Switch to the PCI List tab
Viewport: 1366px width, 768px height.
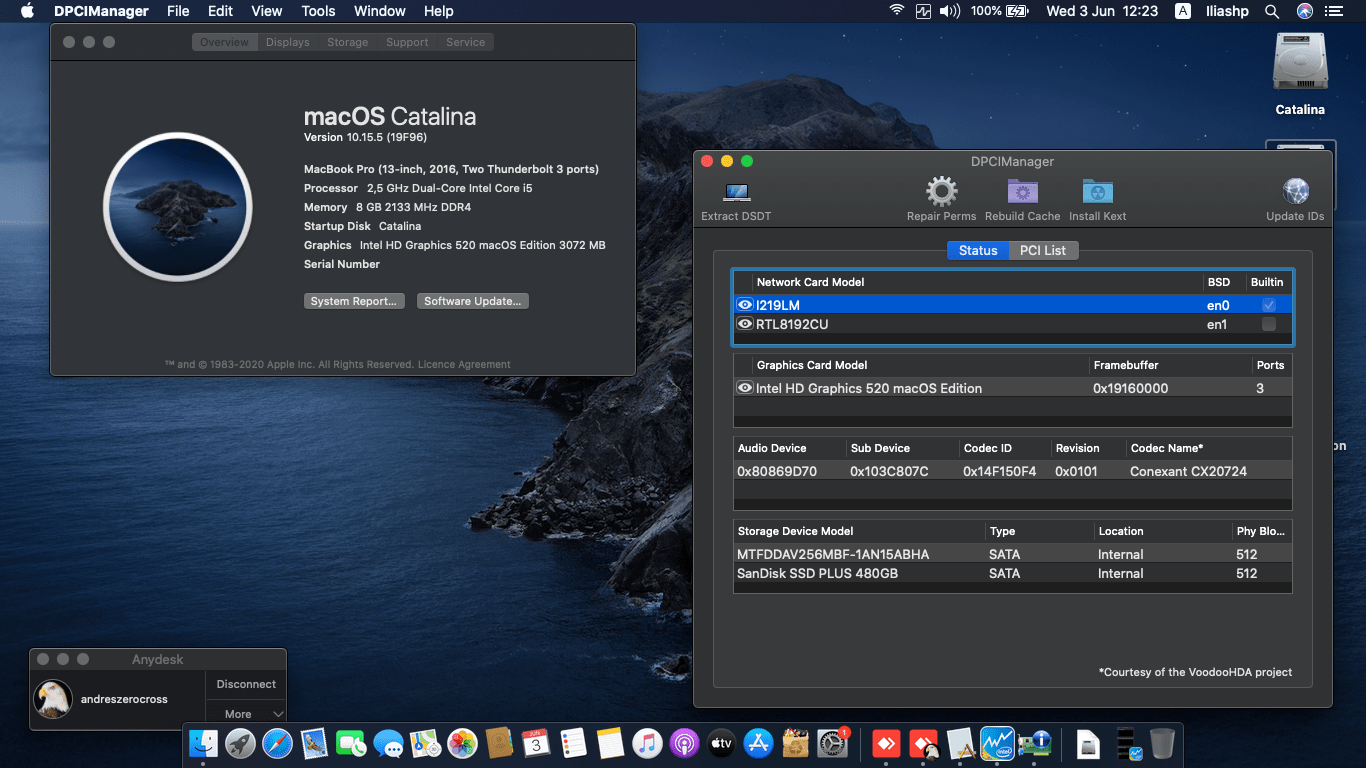(x=1043, y=250)
